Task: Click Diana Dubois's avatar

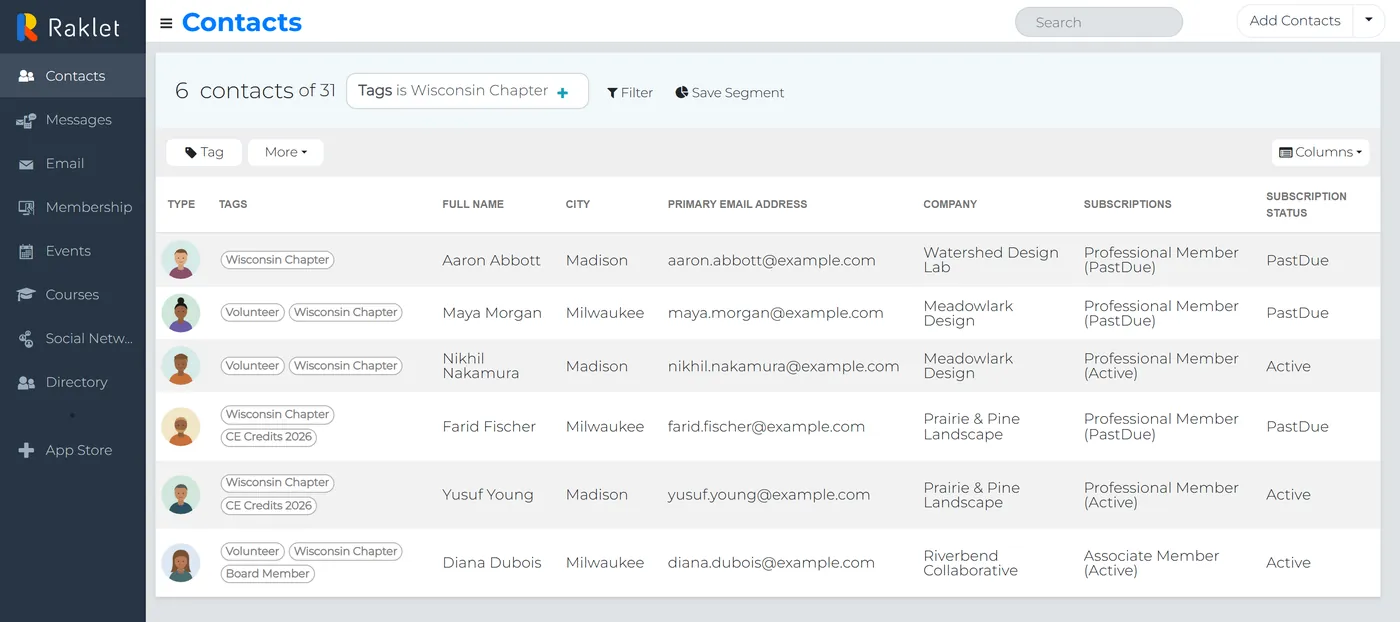Action: pyautogui.click(x=181, y=562)
